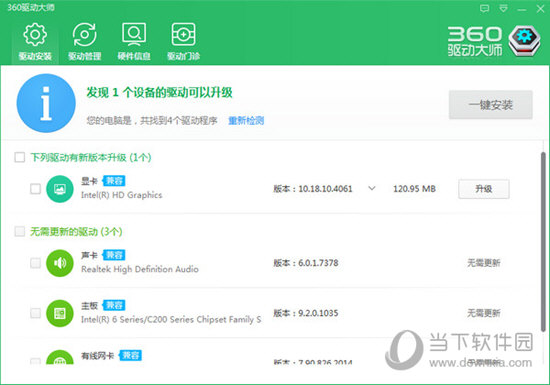This screenshot has width=550, height=385.
Task: Click Intel(R) 6 Series/C200 Chipset text
Action: coord(171,319)
